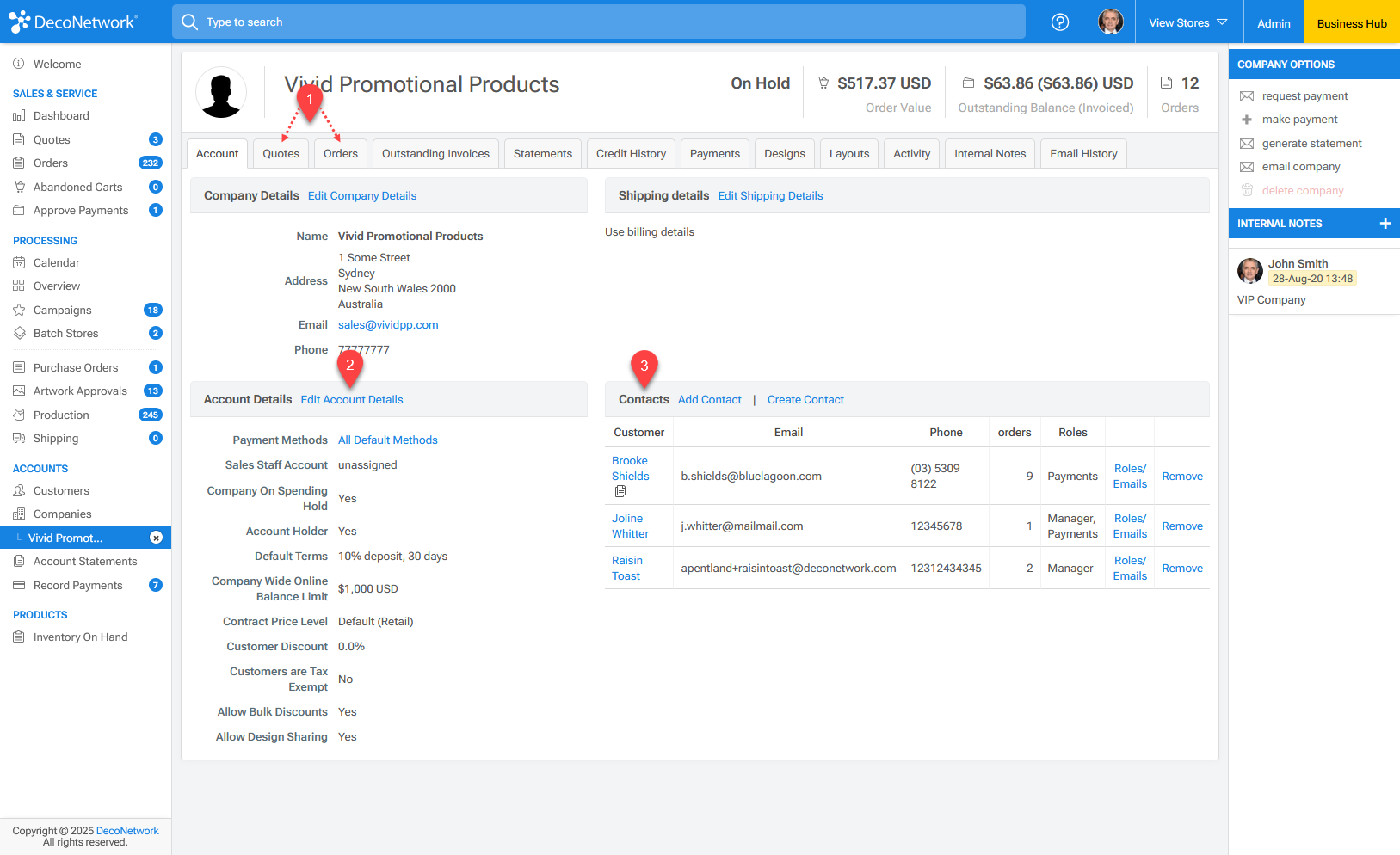Add a new internal note with plus icon
The width and height of the screenshot is (1400, 855).
click(1385, 223)
